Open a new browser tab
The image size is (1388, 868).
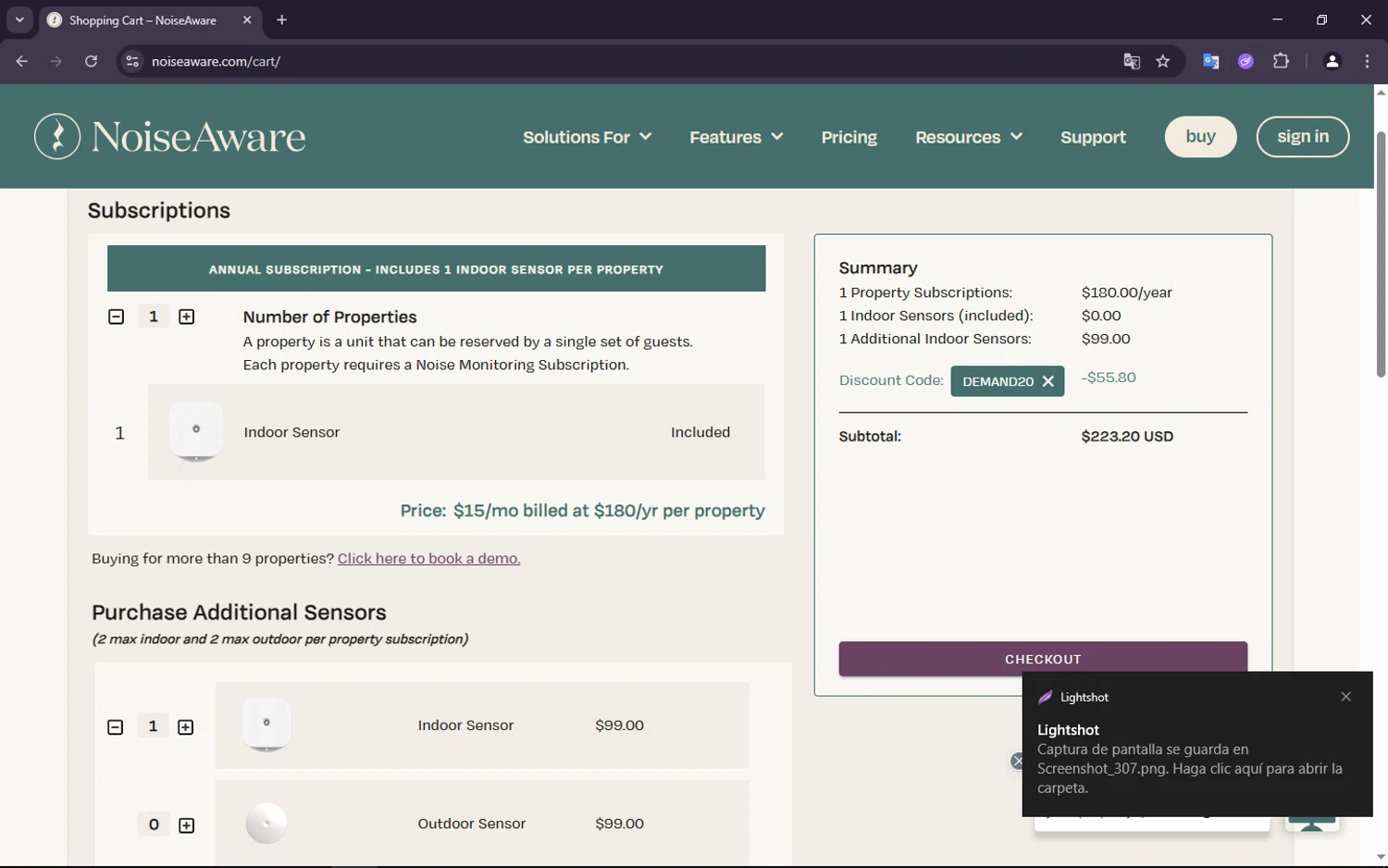click(x=282, y=19)
